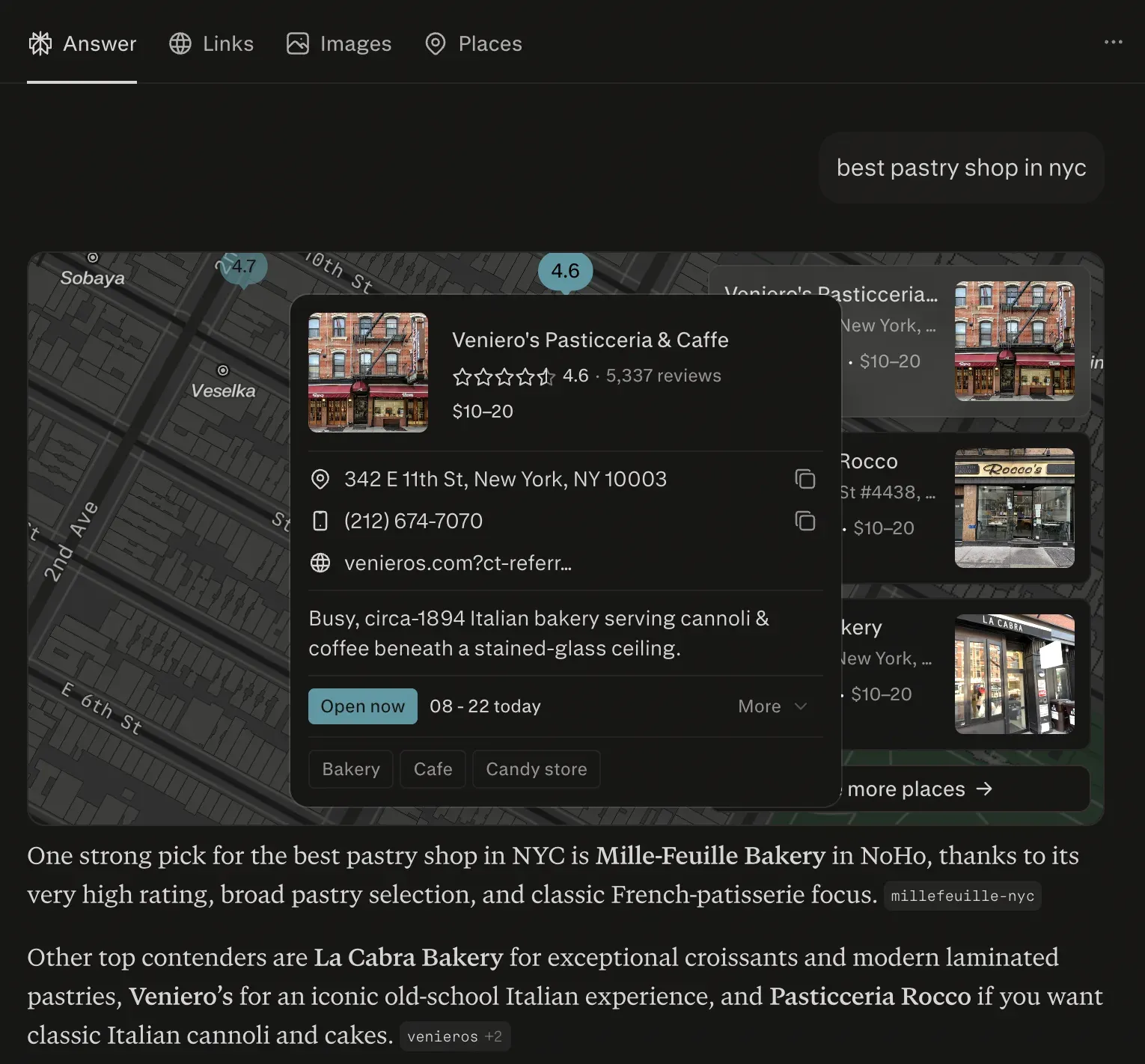Click the picture icon beside Images
The image size is (1145, 1064).
pos(298,43)
